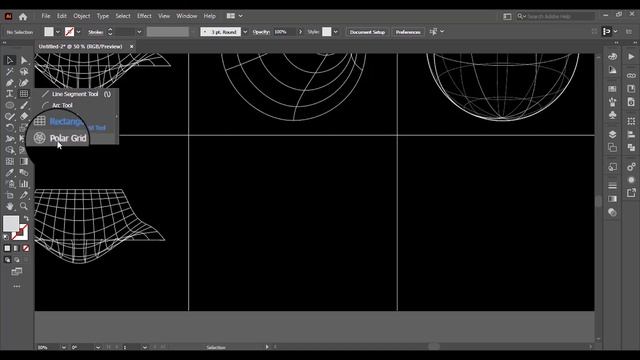Select the Zoom magnifier tool
This screenshot has height=360, width=640.
24,207
